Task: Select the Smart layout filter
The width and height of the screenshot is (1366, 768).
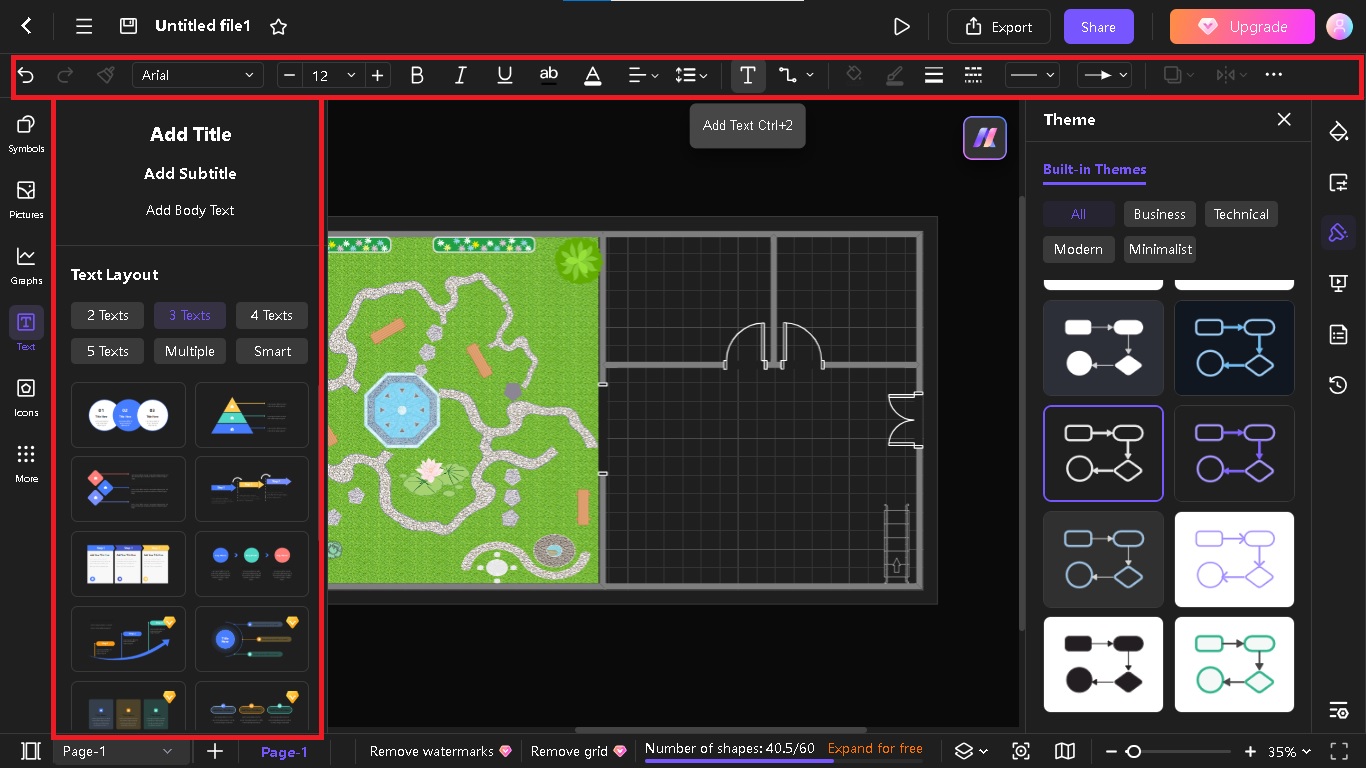Action: click(272, 351)
